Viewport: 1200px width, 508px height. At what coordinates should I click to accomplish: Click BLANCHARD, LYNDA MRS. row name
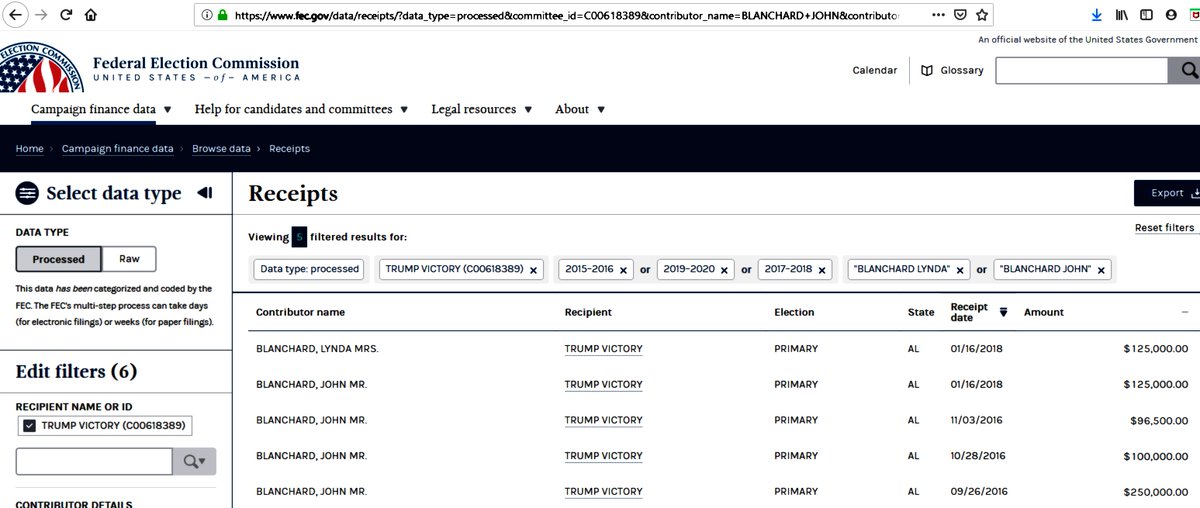[x=317, y=349]
